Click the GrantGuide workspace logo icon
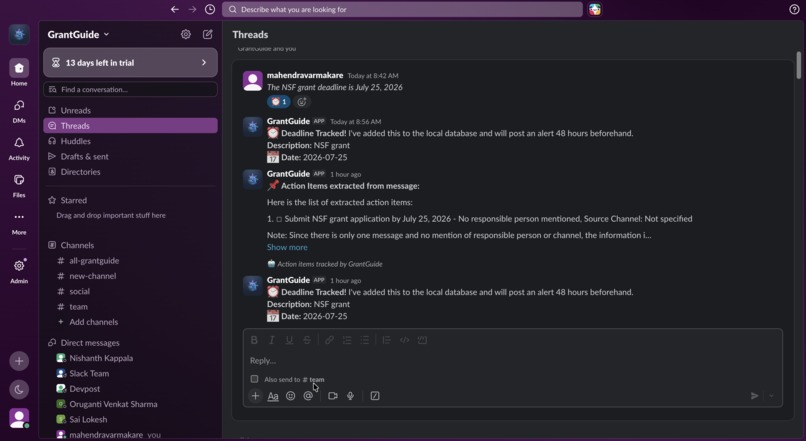The height and width of the screenshot is (441, 806). pyautogui.click(x=19, y=34)
